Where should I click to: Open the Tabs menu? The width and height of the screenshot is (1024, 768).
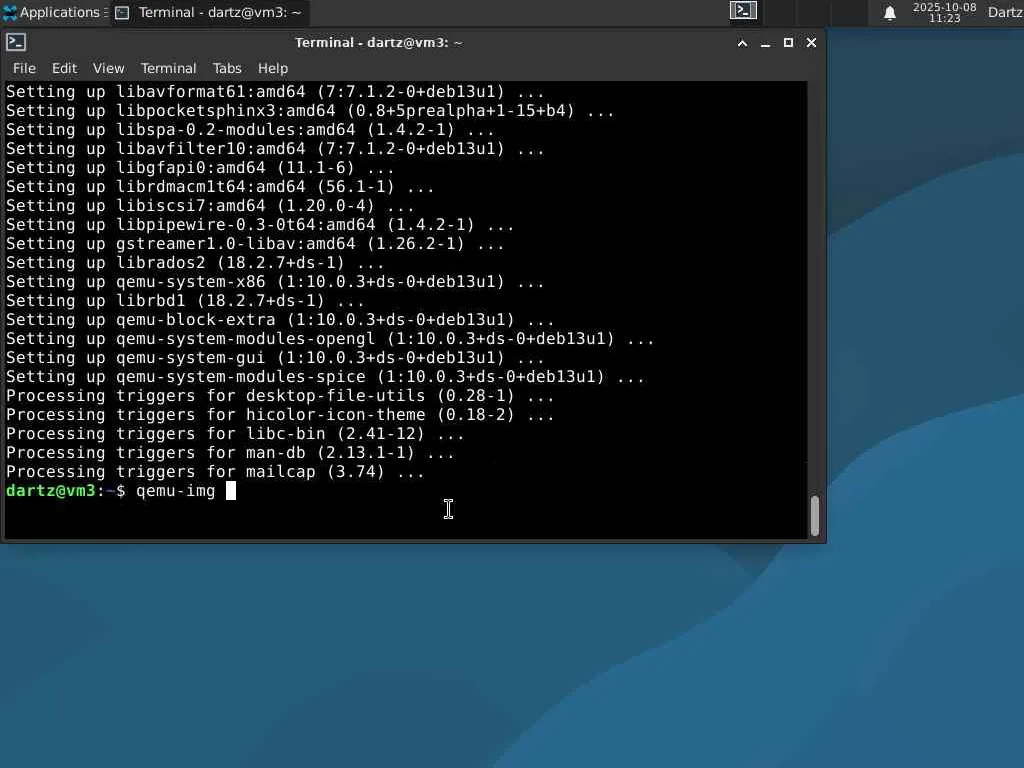click(227, 68)
